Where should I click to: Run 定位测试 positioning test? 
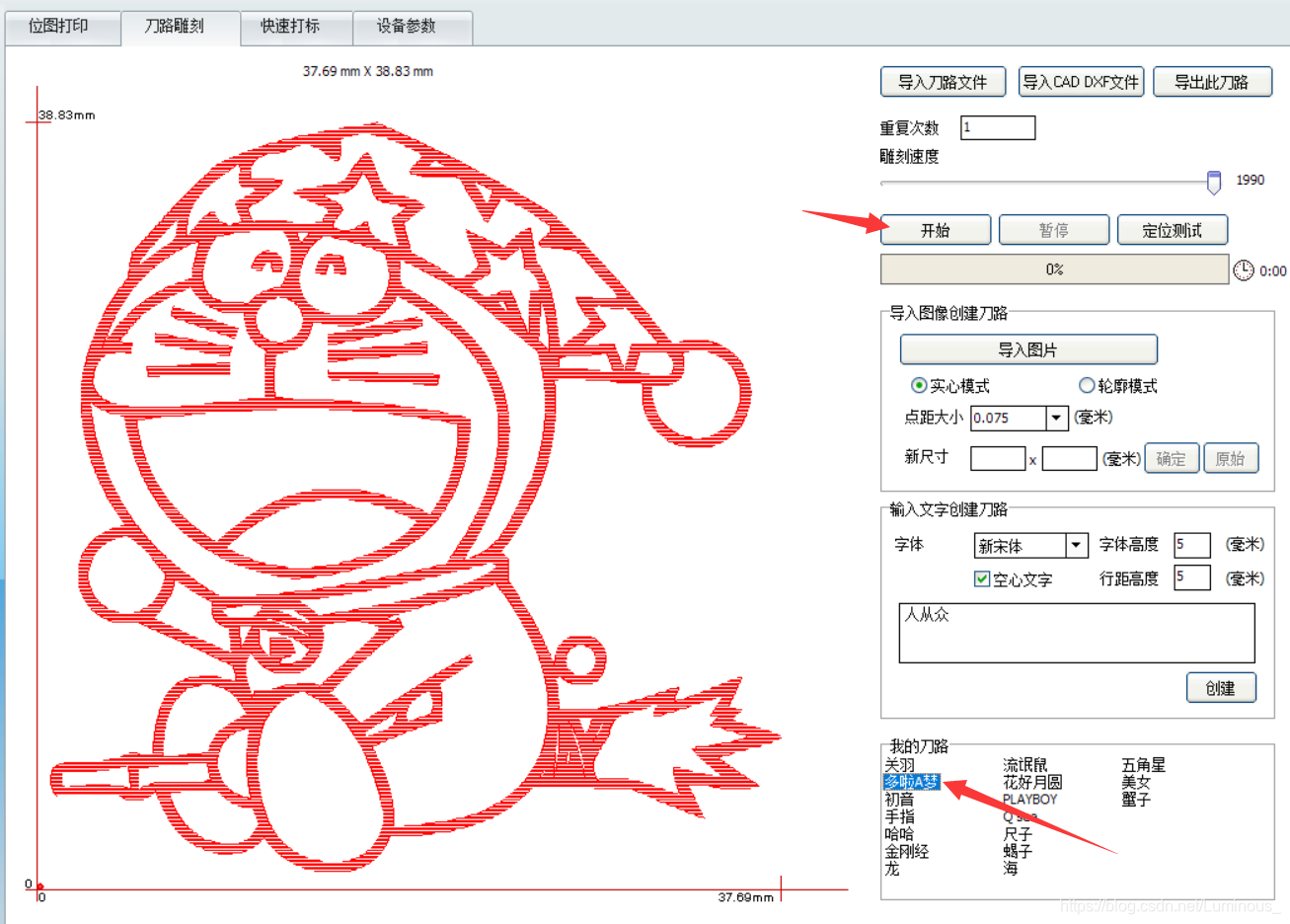point(1172,229)
